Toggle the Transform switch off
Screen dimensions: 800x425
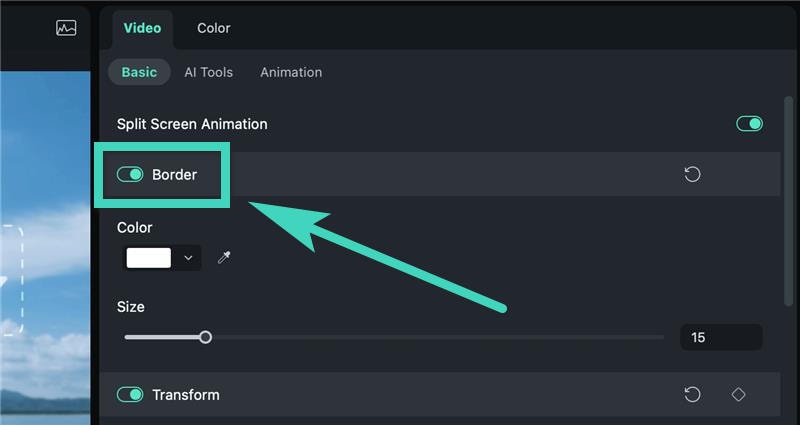pyautogui.click(x=130, y=395)
